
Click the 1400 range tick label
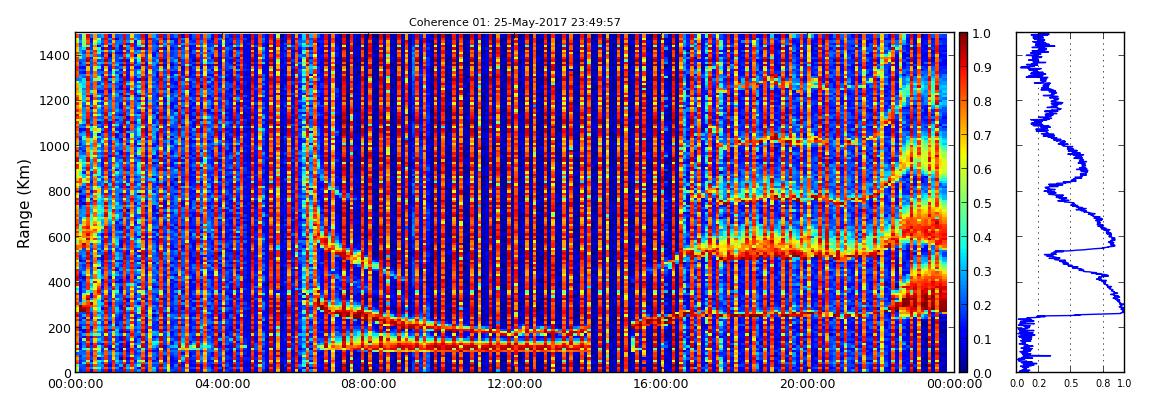click(54, 56)
